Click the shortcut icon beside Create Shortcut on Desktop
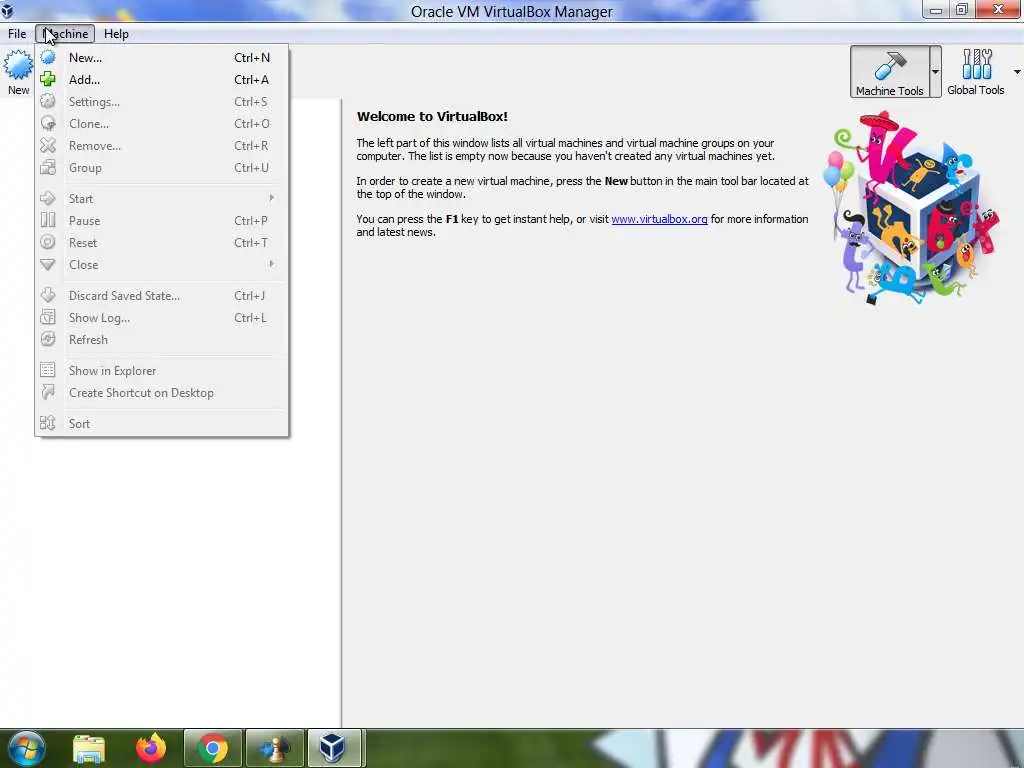The height and width of the screenshot is (768, 1024). pos(48,392)
